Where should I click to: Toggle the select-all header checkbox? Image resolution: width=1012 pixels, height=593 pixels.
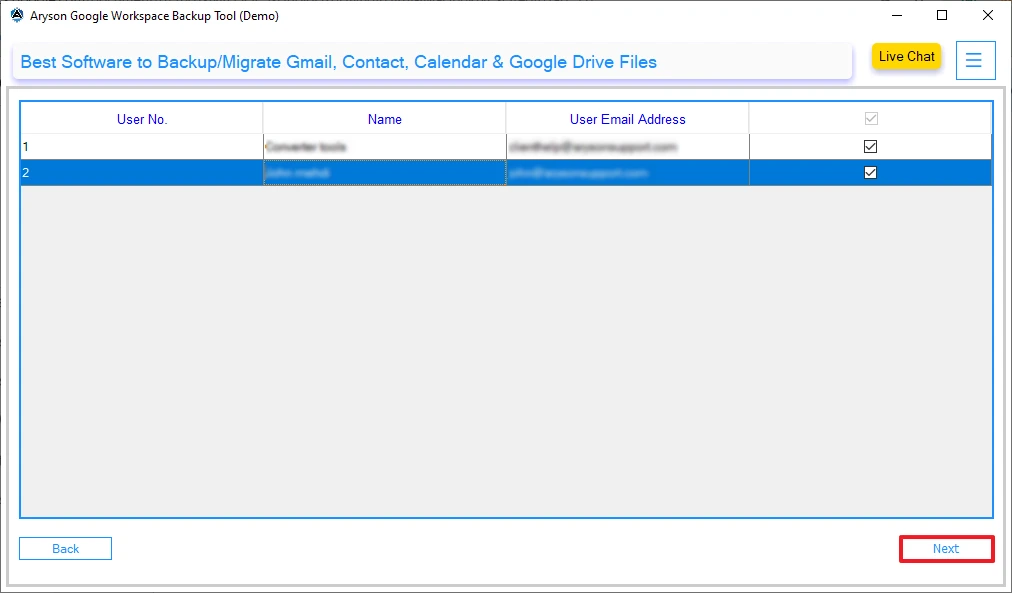point(871,119)
